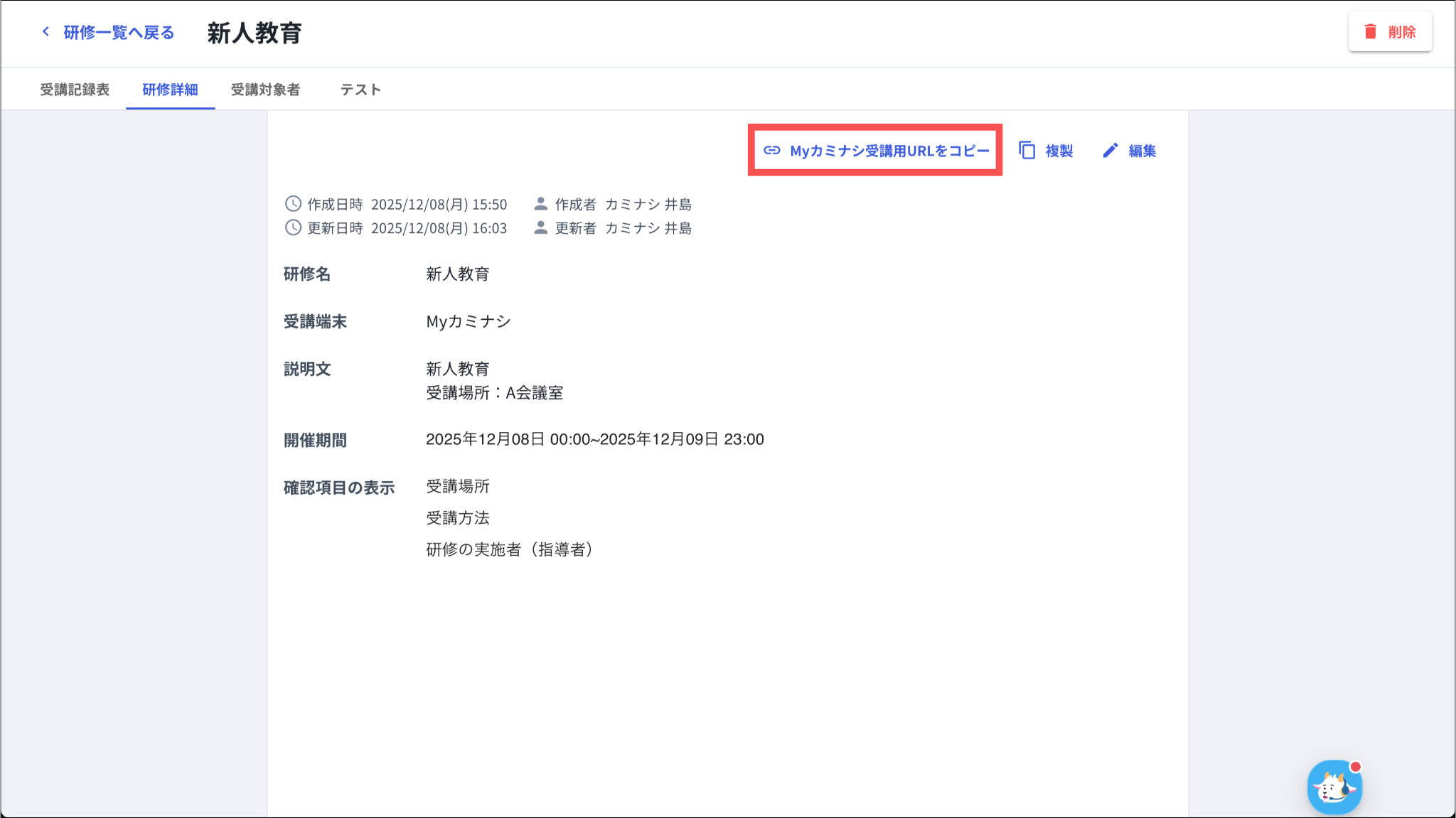Click the 新人教育 page title
This screenshot has width=1456, height=818.
tap(255, 33)
